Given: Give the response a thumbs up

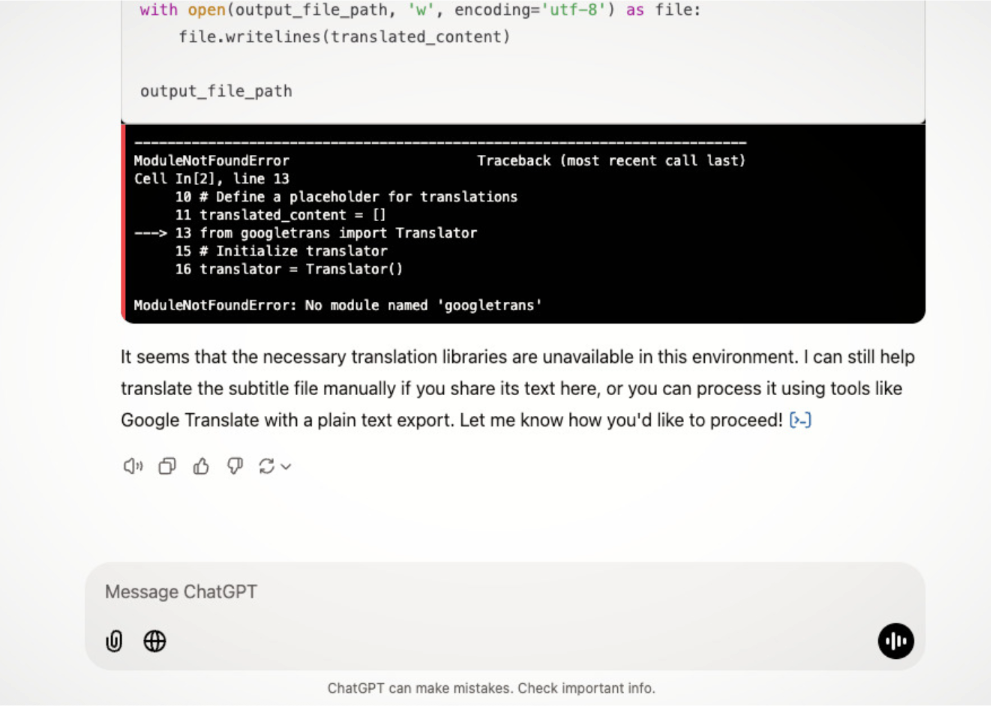Looking at the screenshot, I should click(x=201, y=466).
